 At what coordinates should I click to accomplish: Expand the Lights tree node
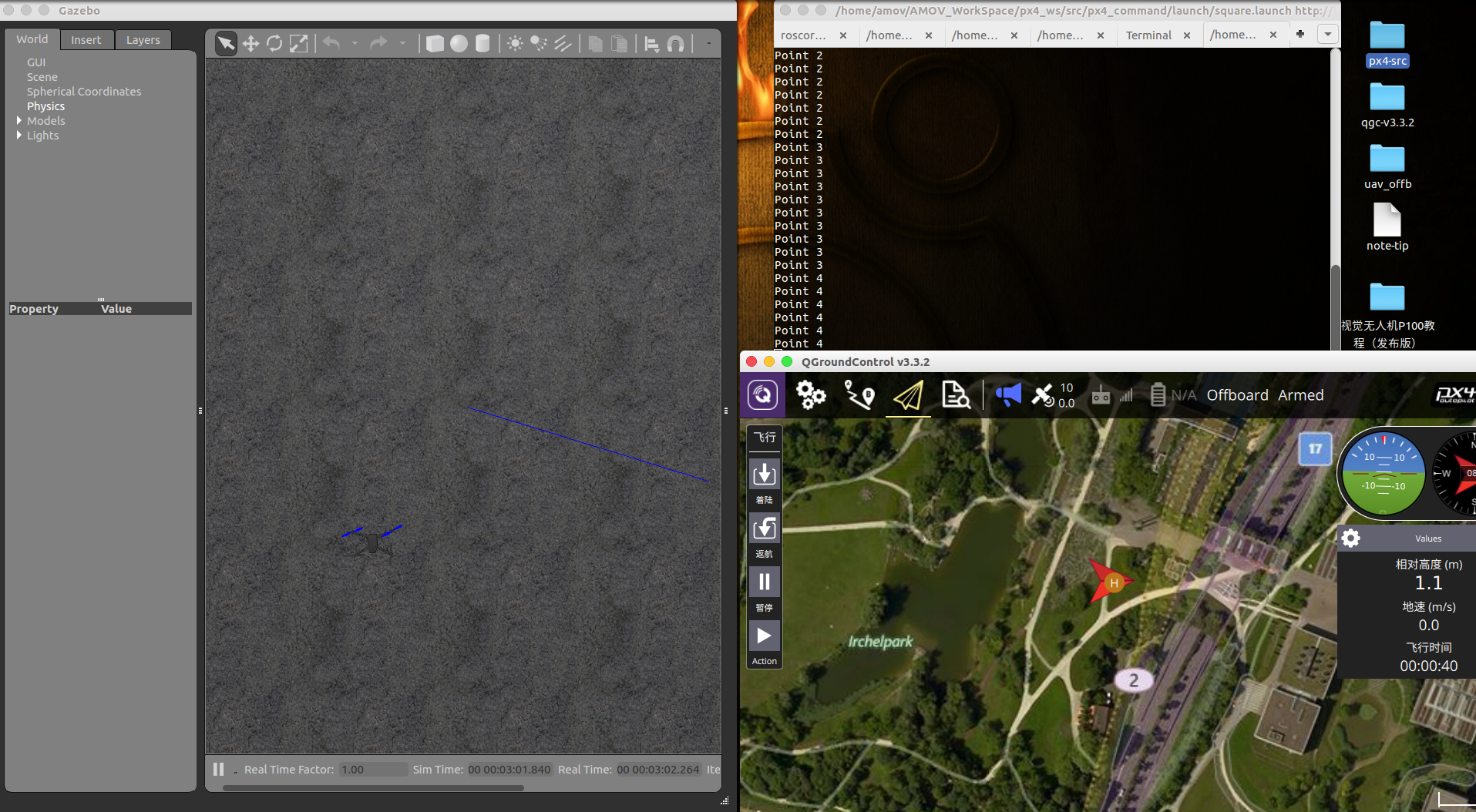coord(19,135)
